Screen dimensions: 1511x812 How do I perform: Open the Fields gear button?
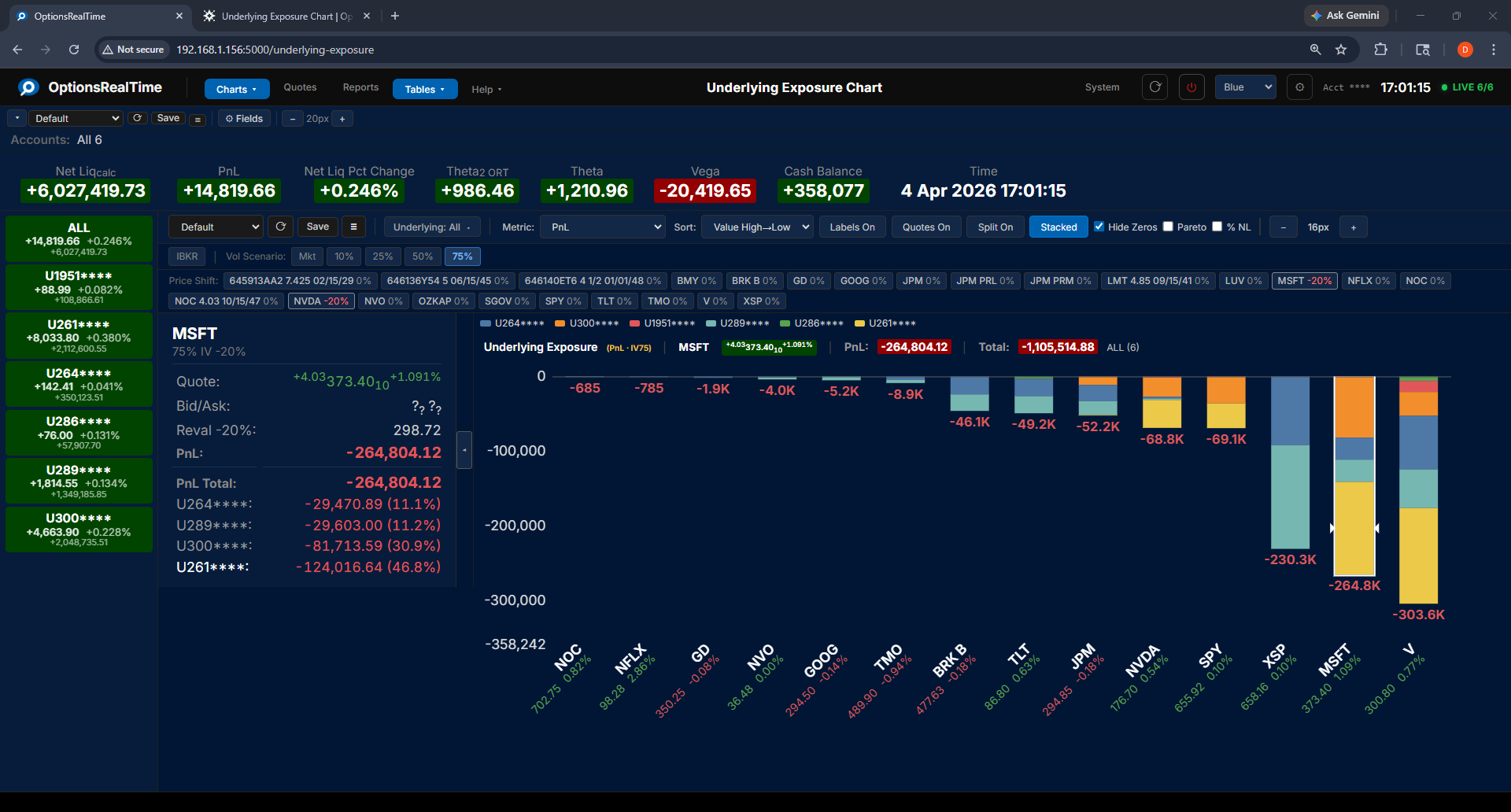point(244,119)
